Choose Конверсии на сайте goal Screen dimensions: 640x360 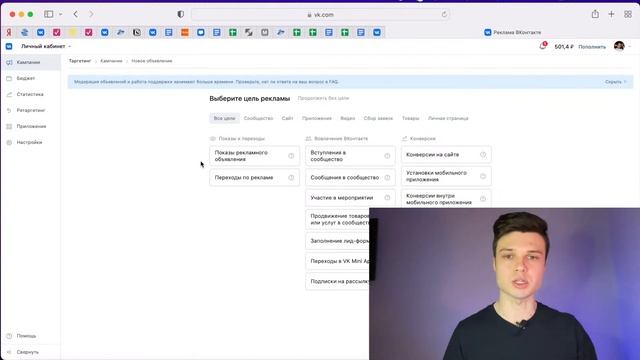pyautogui.click(x=446, y=155)
